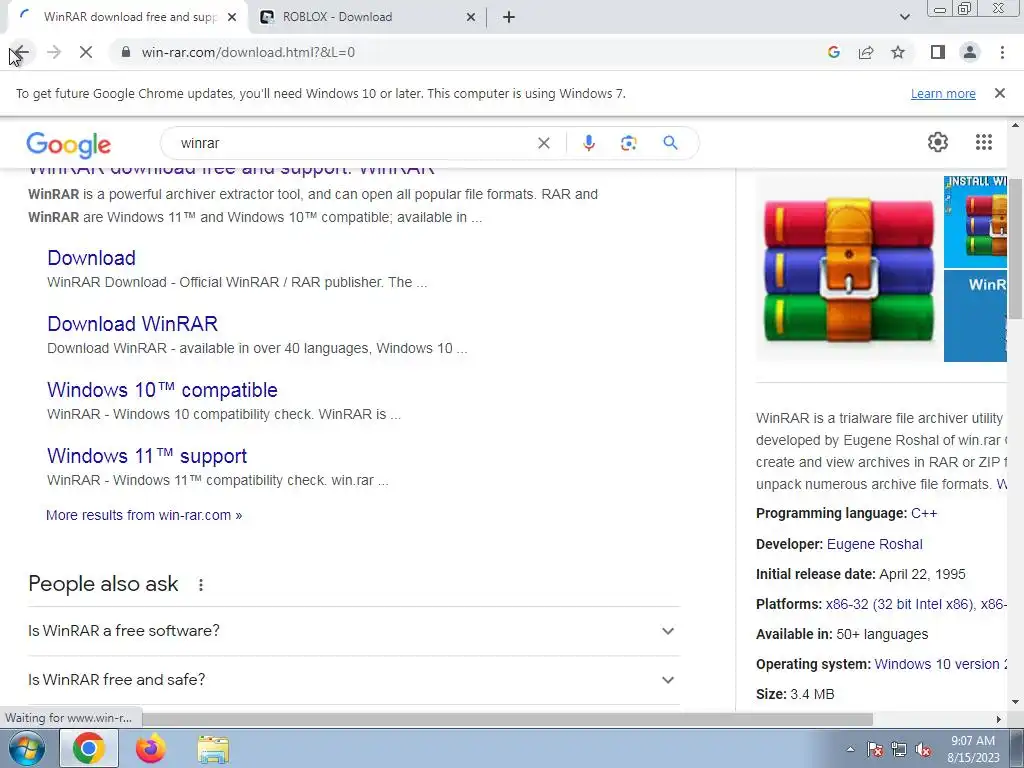Screen dimensions: 1024x768
Task: Open Action Center flag icon
Action: coord(874,749)
